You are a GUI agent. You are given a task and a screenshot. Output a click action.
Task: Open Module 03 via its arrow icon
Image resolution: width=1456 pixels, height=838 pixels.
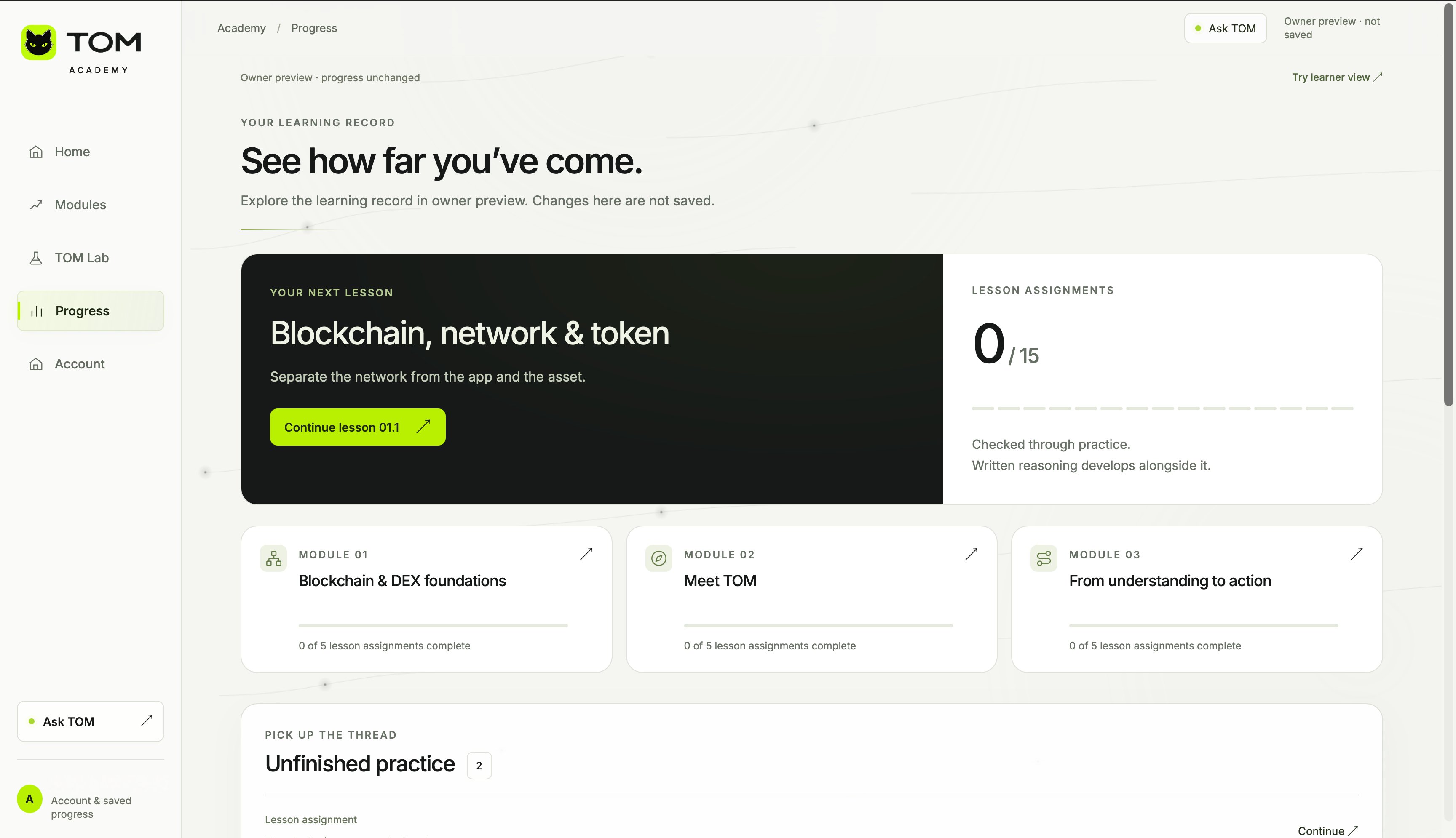tap(1357, 554)
